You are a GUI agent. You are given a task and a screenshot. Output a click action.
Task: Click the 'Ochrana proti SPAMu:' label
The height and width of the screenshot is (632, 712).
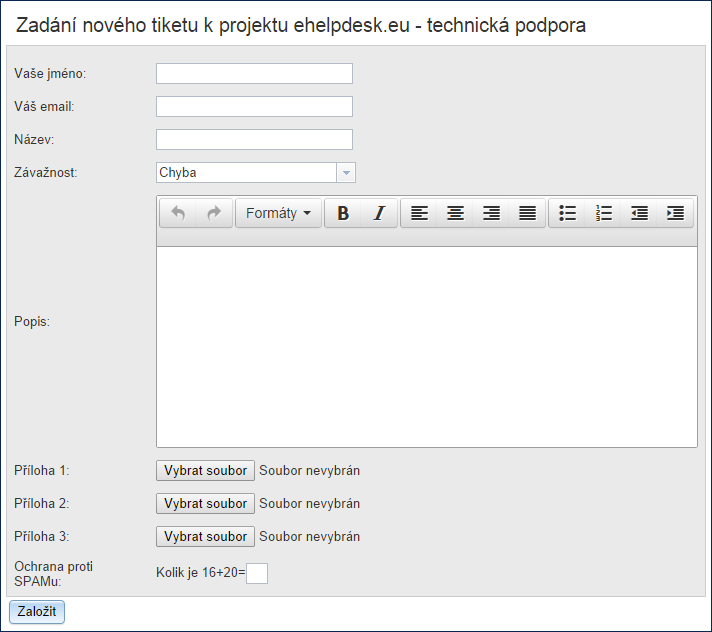pyautogui.click(x=53, y=574)
